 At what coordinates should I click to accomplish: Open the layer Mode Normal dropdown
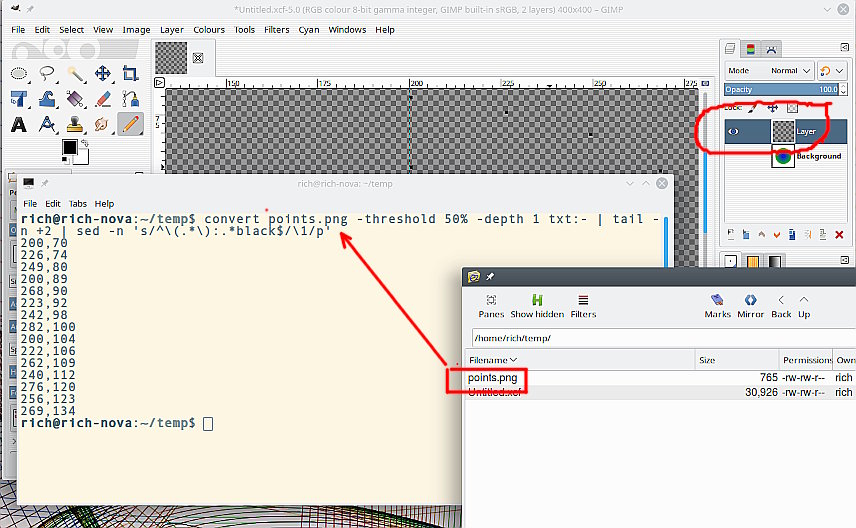769,71
